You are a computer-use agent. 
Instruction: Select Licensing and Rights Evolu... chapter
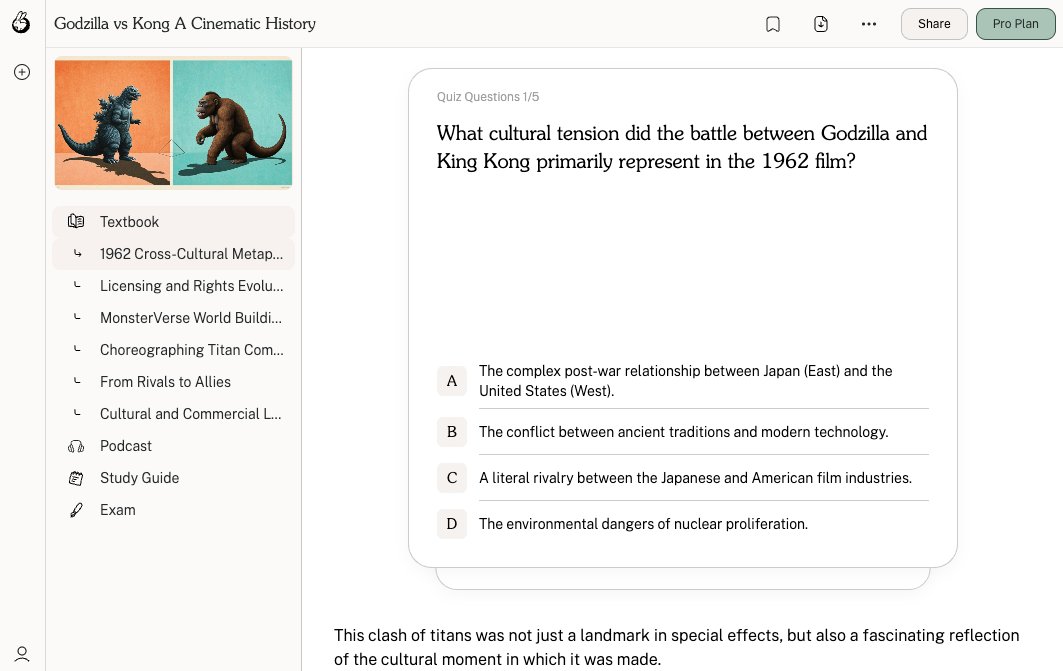pyautogui.click(x=174, y=285)
